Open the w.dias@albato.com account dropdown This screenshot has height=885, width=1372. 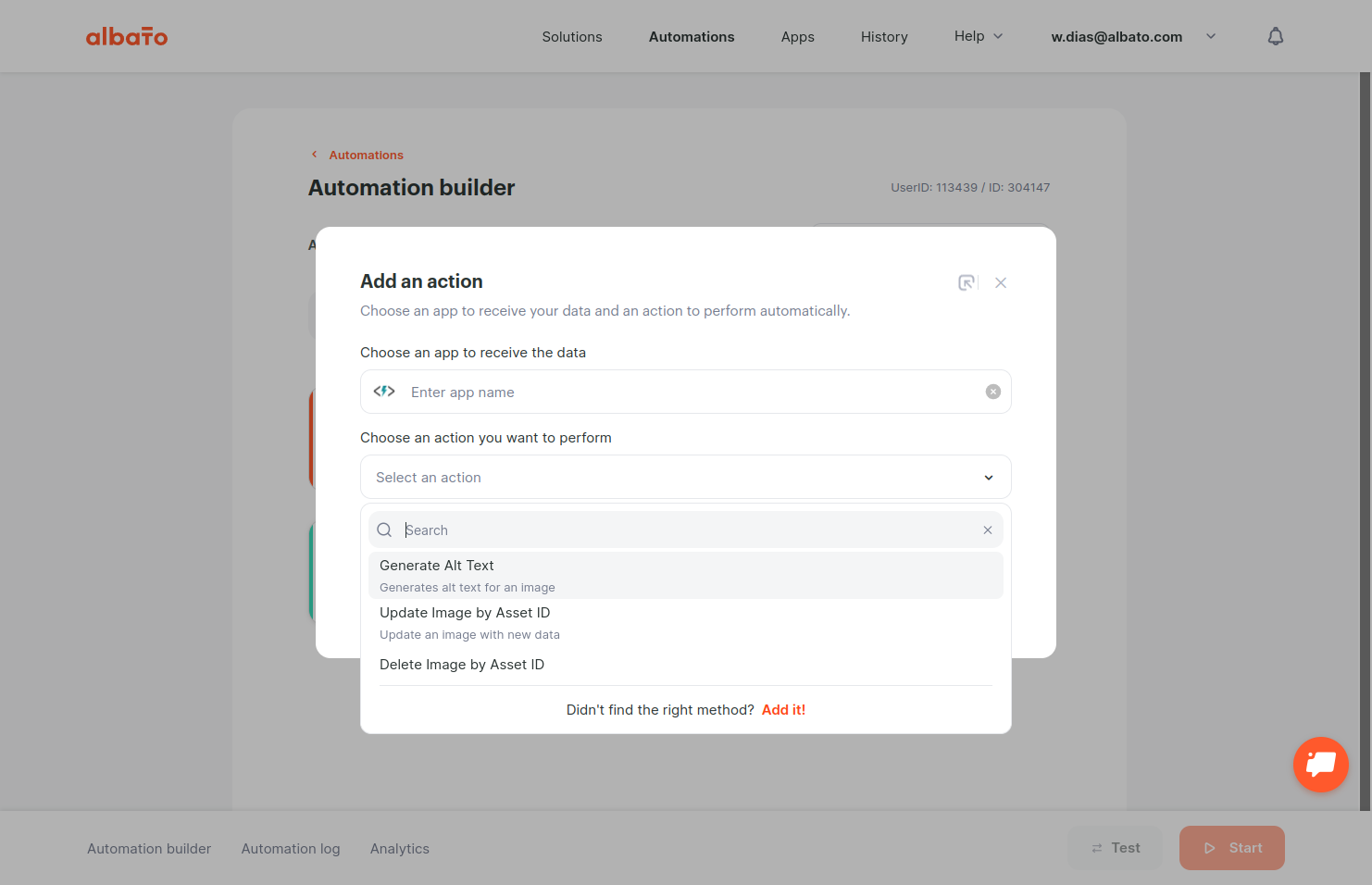click(x=1133, y=37)
